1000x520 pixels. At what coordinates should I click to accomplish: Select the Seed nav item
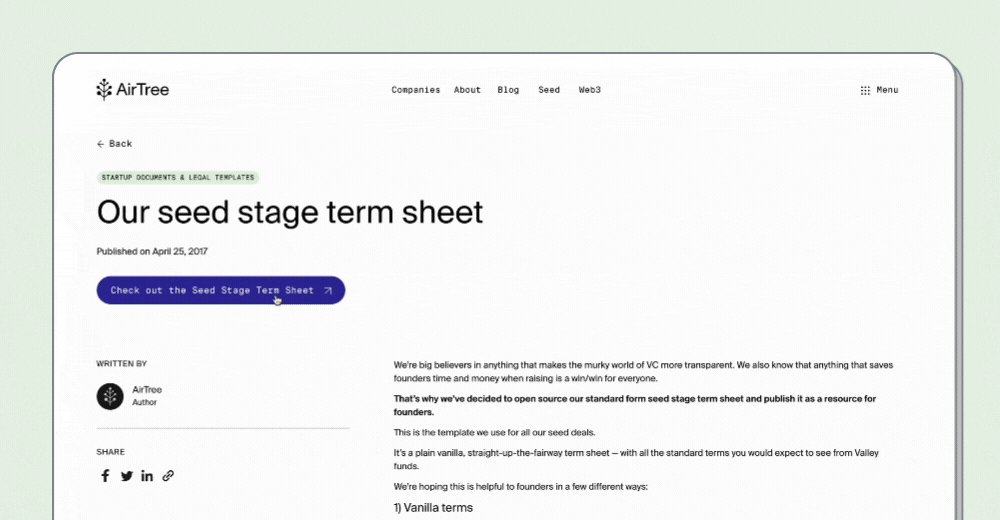tap(549, 90)
